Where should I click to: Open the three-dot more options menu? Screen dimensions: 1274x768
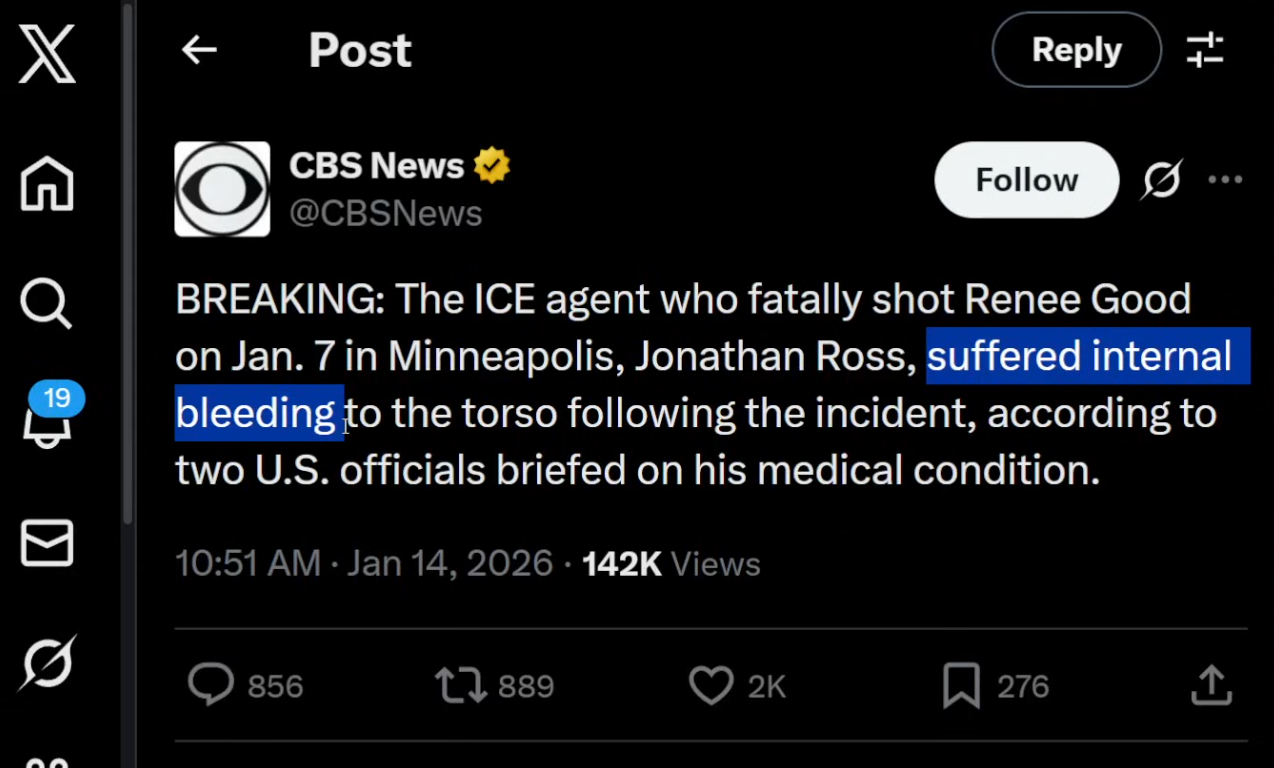point(1225,180)
